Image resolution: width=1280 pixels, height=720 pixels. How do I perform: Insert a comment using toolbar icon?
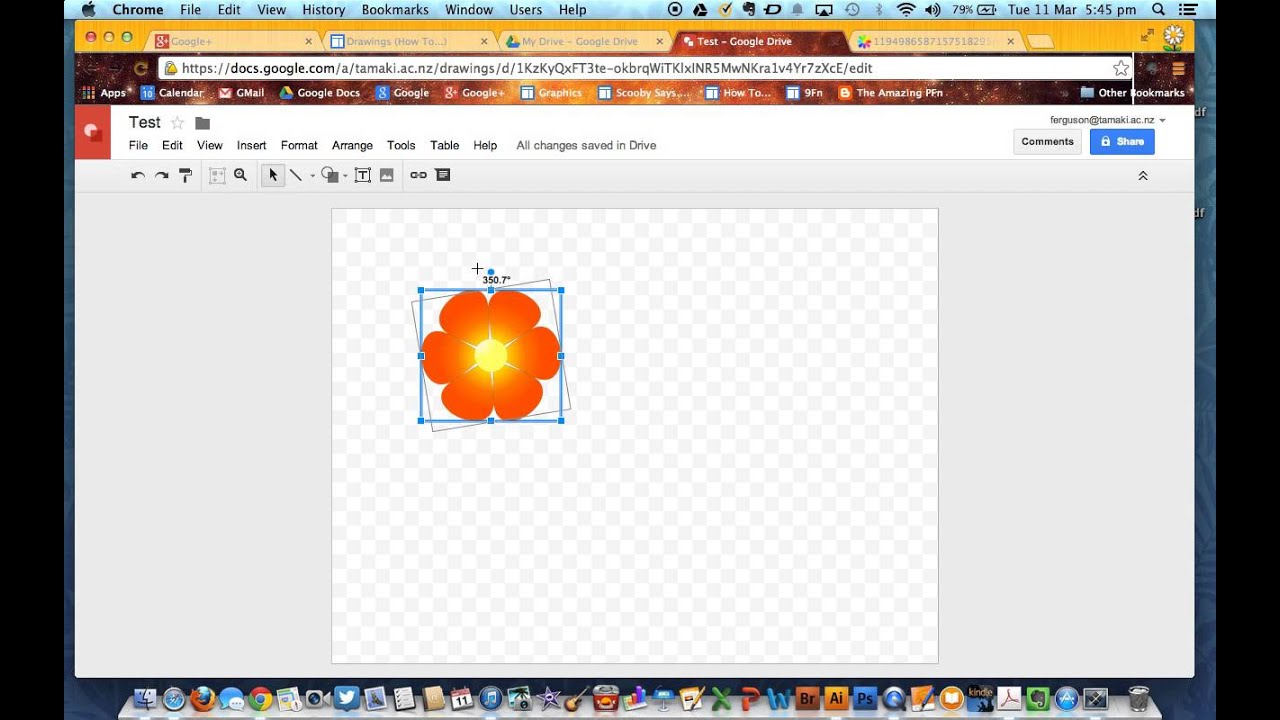coord(443,175)
